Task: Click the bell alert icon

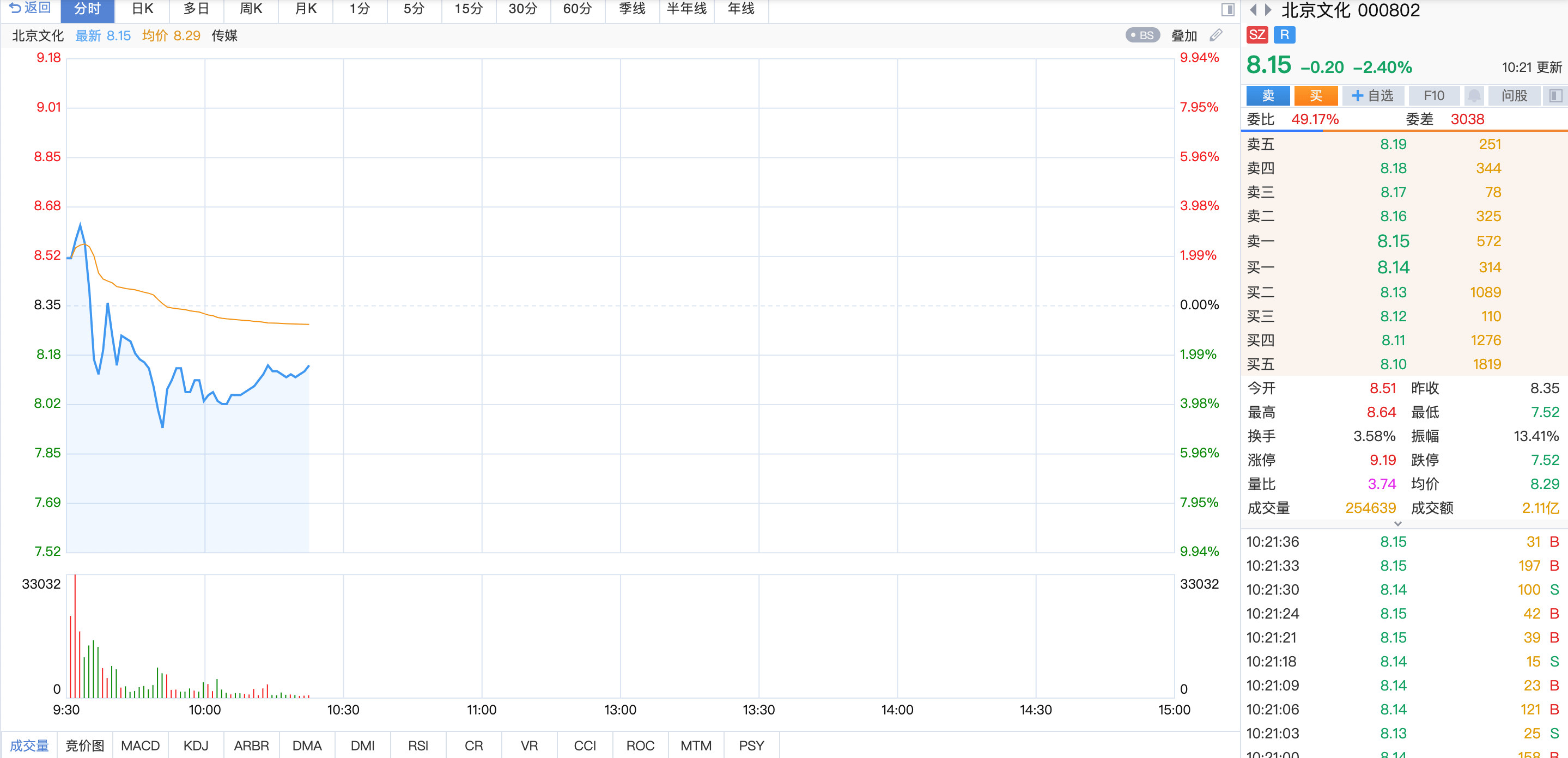Action: 1474,95
